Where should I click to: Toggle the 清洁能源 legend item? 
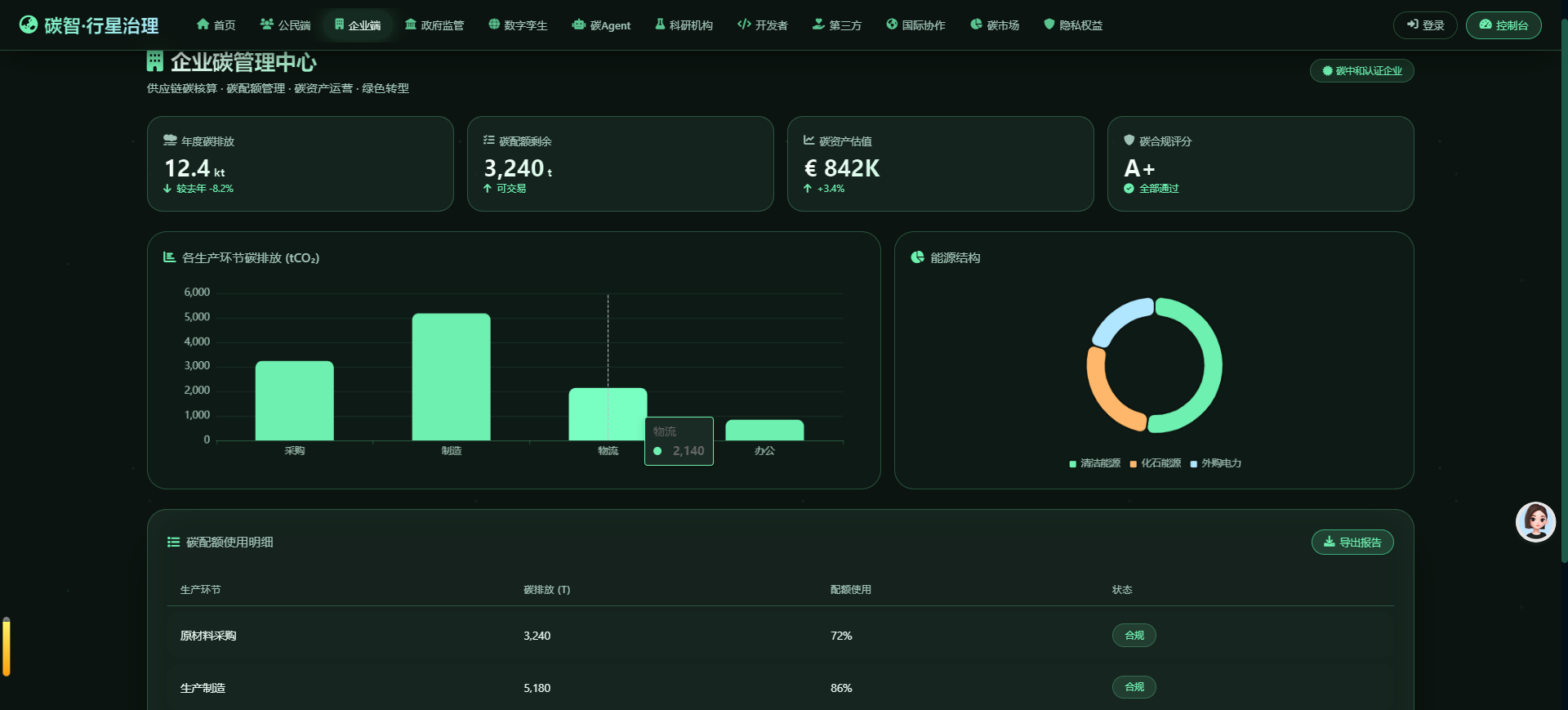[1095, 463]
